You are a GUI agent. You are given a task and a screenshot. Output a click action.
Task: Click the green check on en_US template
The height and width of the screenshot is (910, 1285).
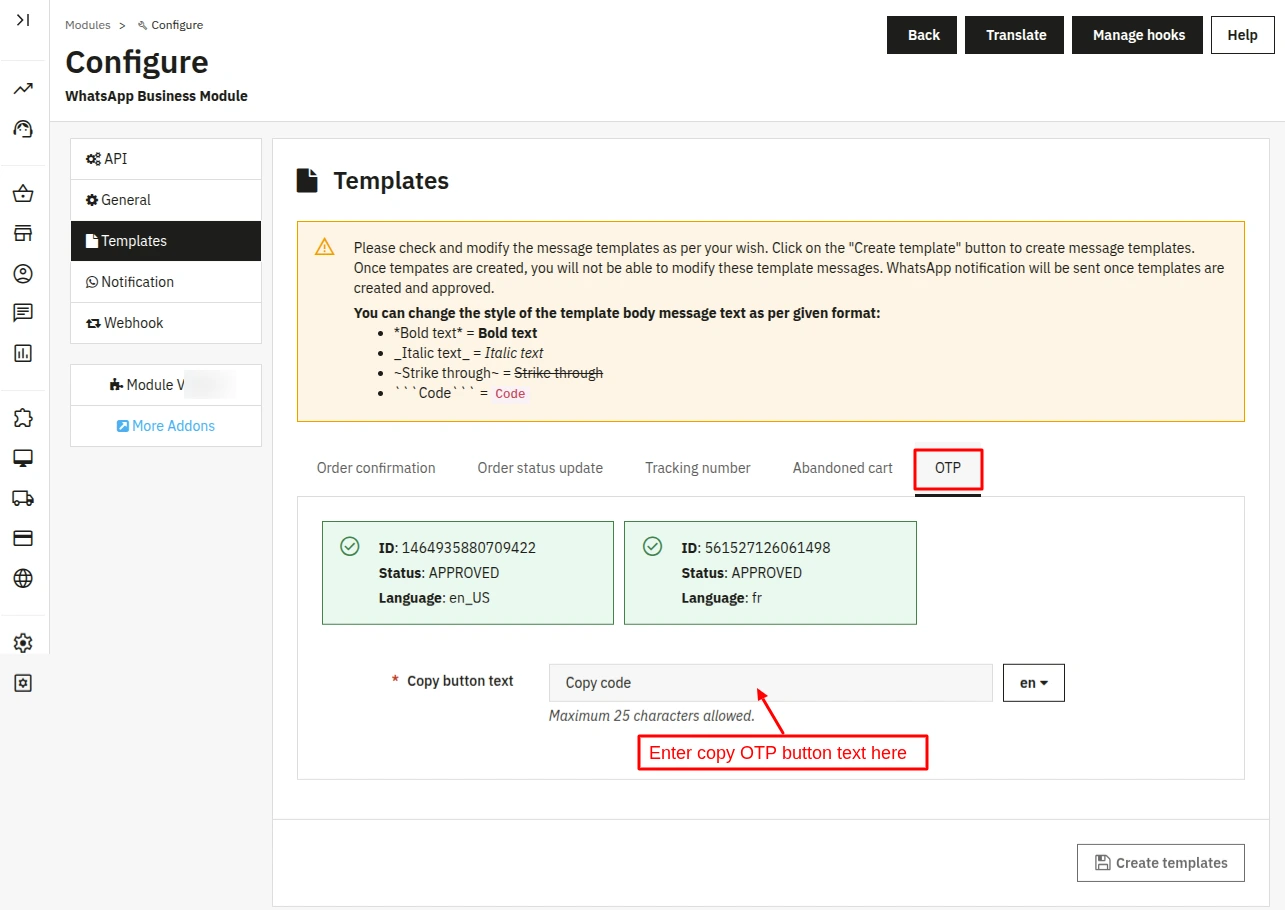350,546
